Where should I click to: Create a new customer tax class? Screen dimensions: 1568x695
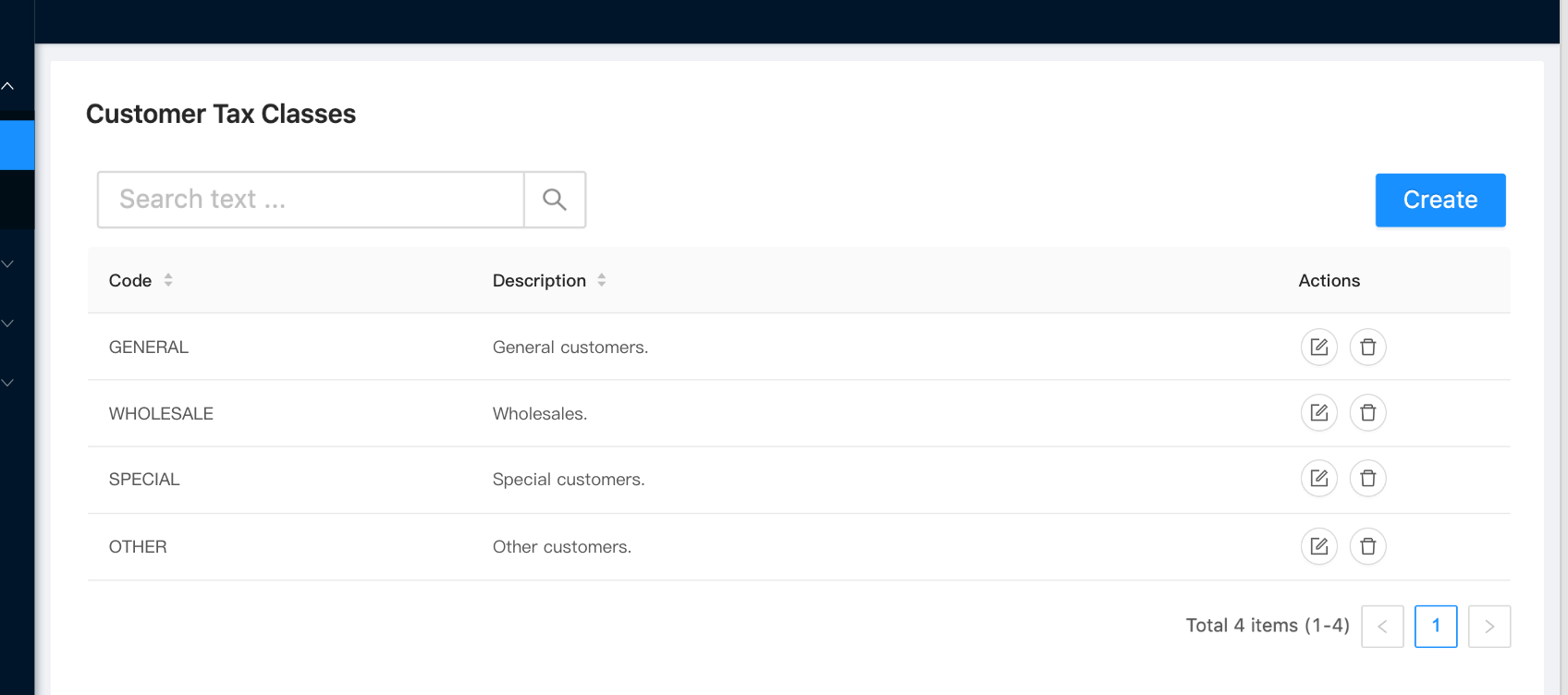(x=1439, y=200)
